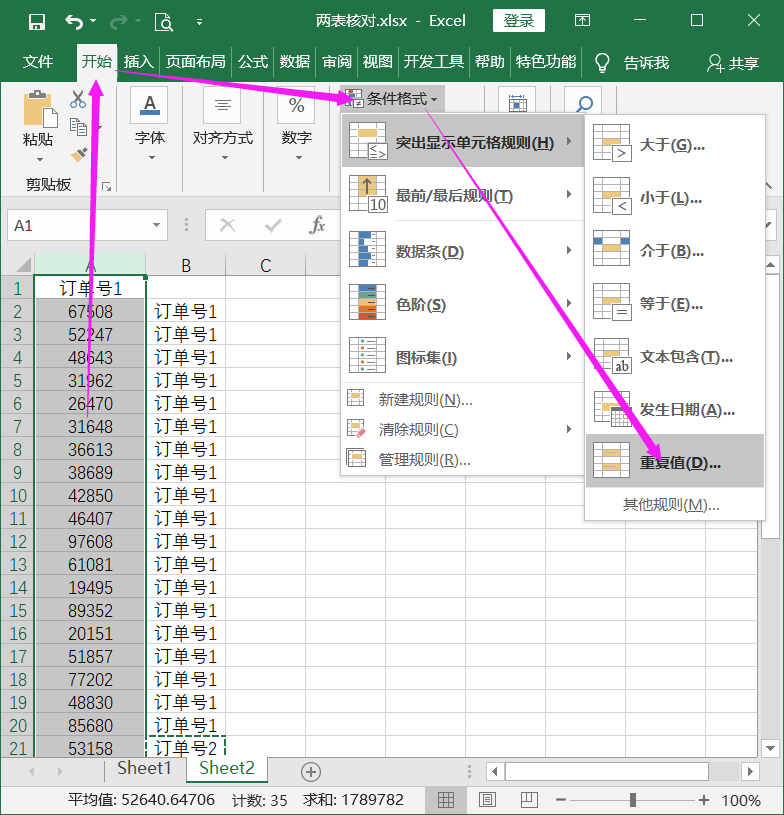Image resolution: width=784 pixels, height=815 pixels.
Task: Click the scissors cut icon
Action: [x=78, y=99]
